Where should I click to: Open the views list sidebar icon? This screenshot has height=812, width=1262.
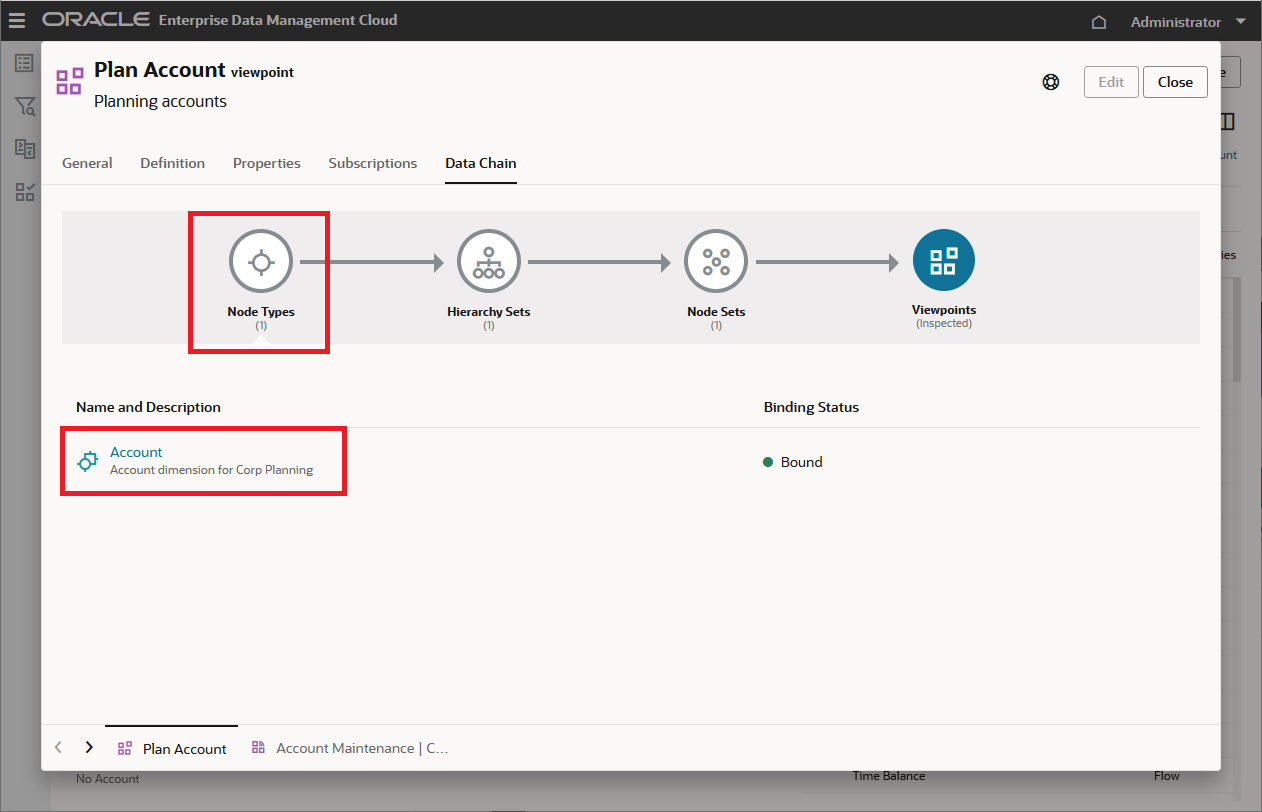pyautogui.click(x=24, y=64)
